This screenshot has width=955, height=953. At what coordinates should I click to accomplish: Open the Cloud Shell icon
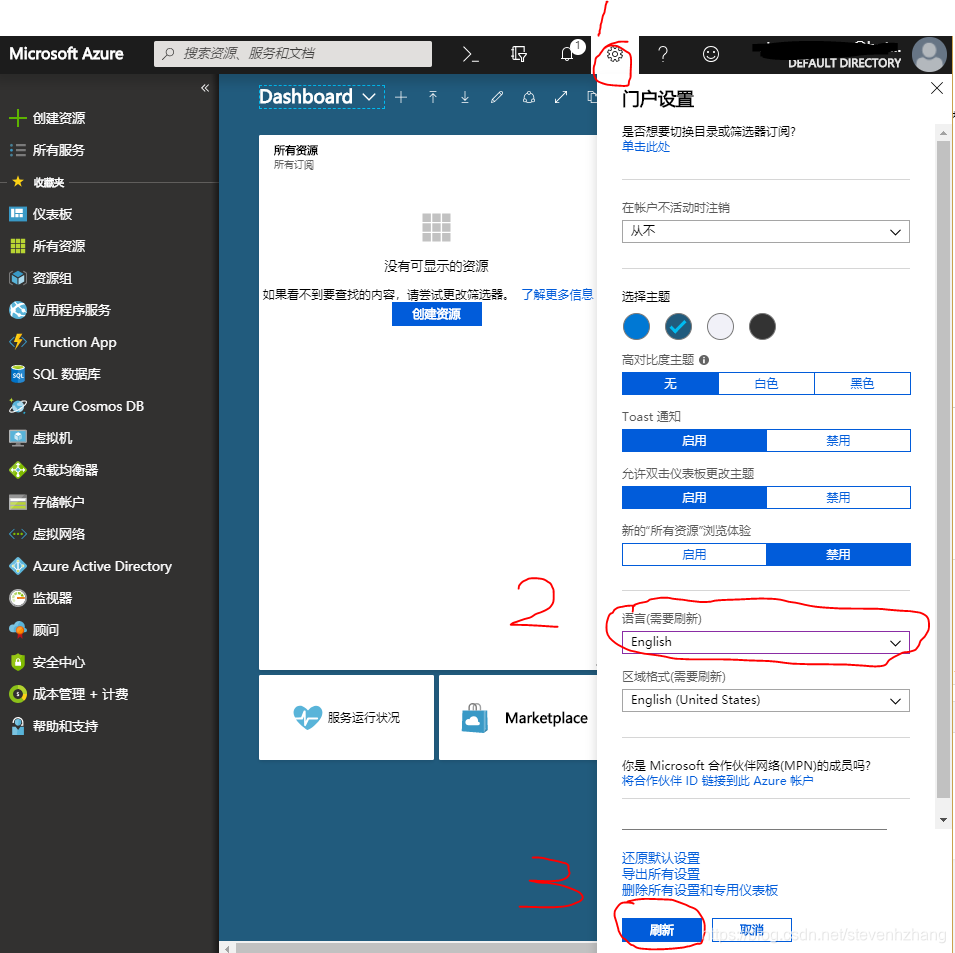(470, 54)
